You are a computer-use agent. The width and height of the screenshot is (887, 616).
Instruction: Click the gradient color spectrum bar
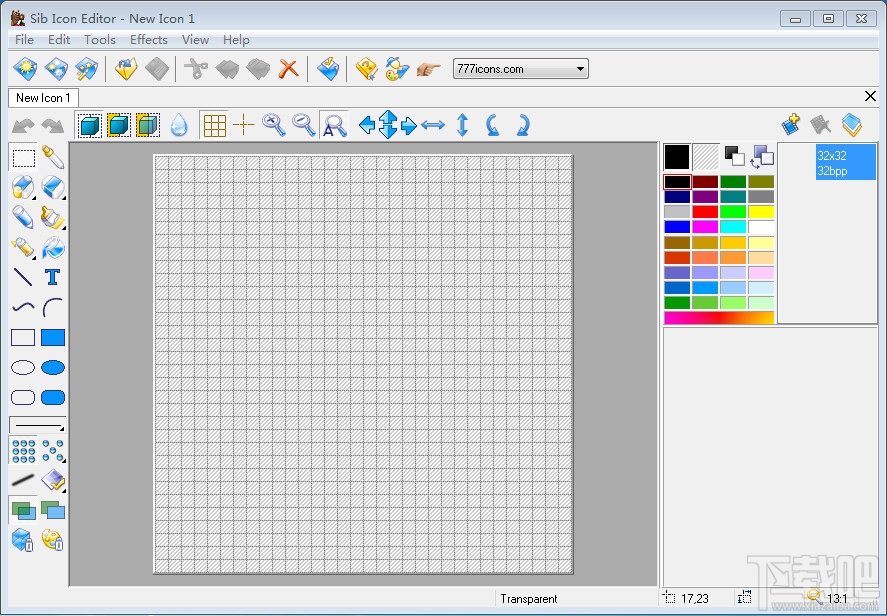[718, 317]
